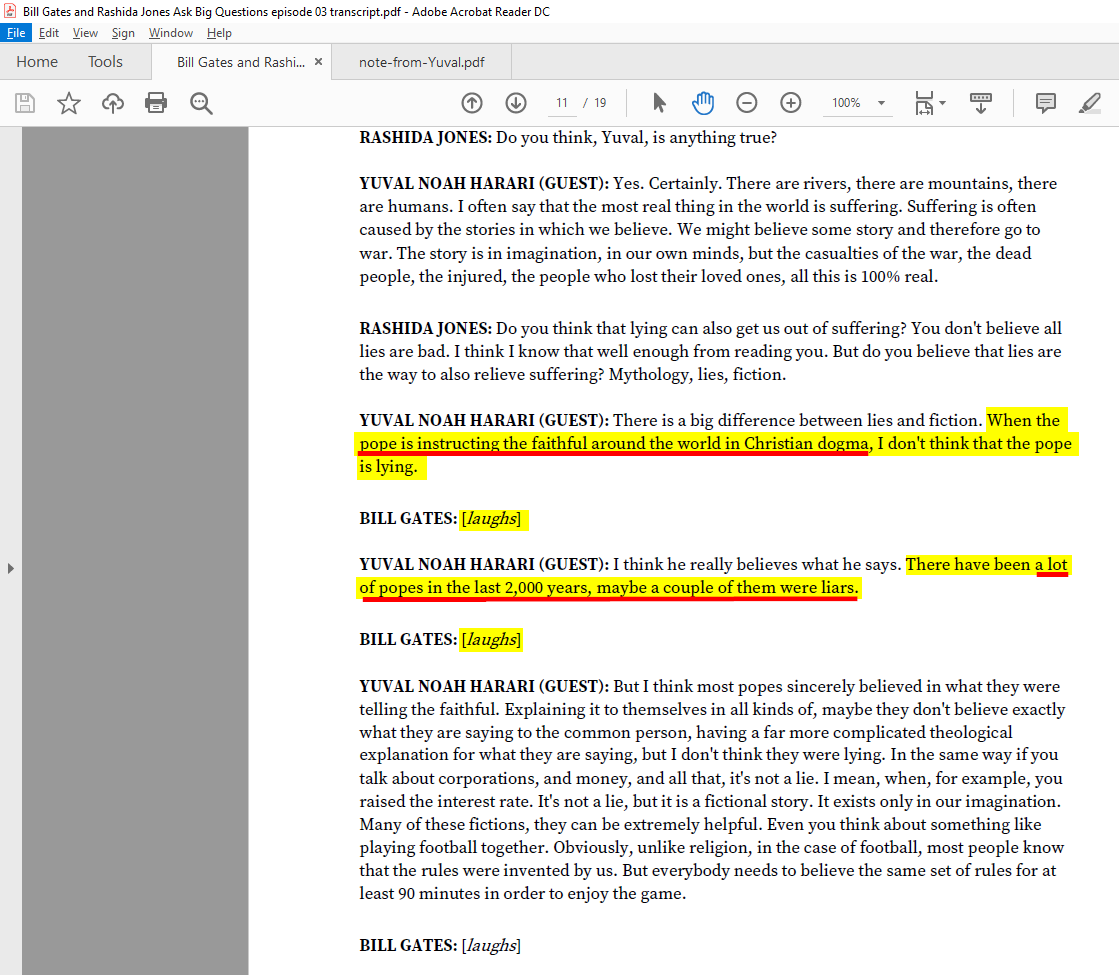Image resolution: width=1119 pixels, height=975 pixels.
Task: Click first highlighted '[laughs]' after BILL GATES
Action: pos(491,518)
